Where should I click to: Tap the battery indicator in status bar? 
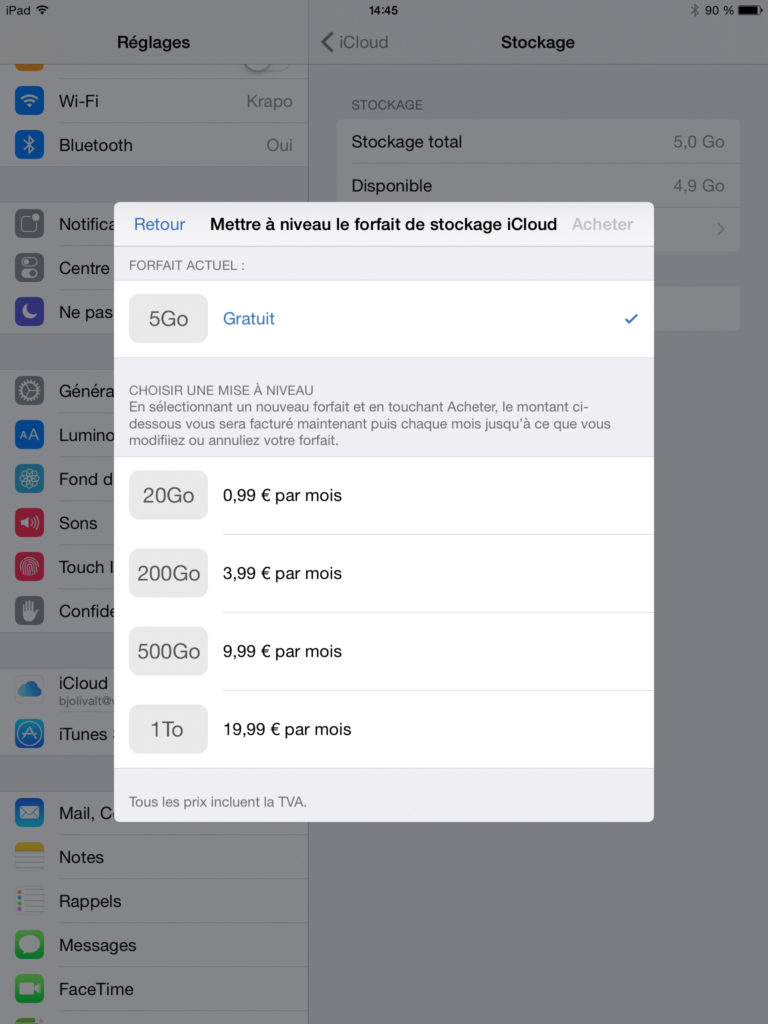pyautogui.click(x=750, y=10)
